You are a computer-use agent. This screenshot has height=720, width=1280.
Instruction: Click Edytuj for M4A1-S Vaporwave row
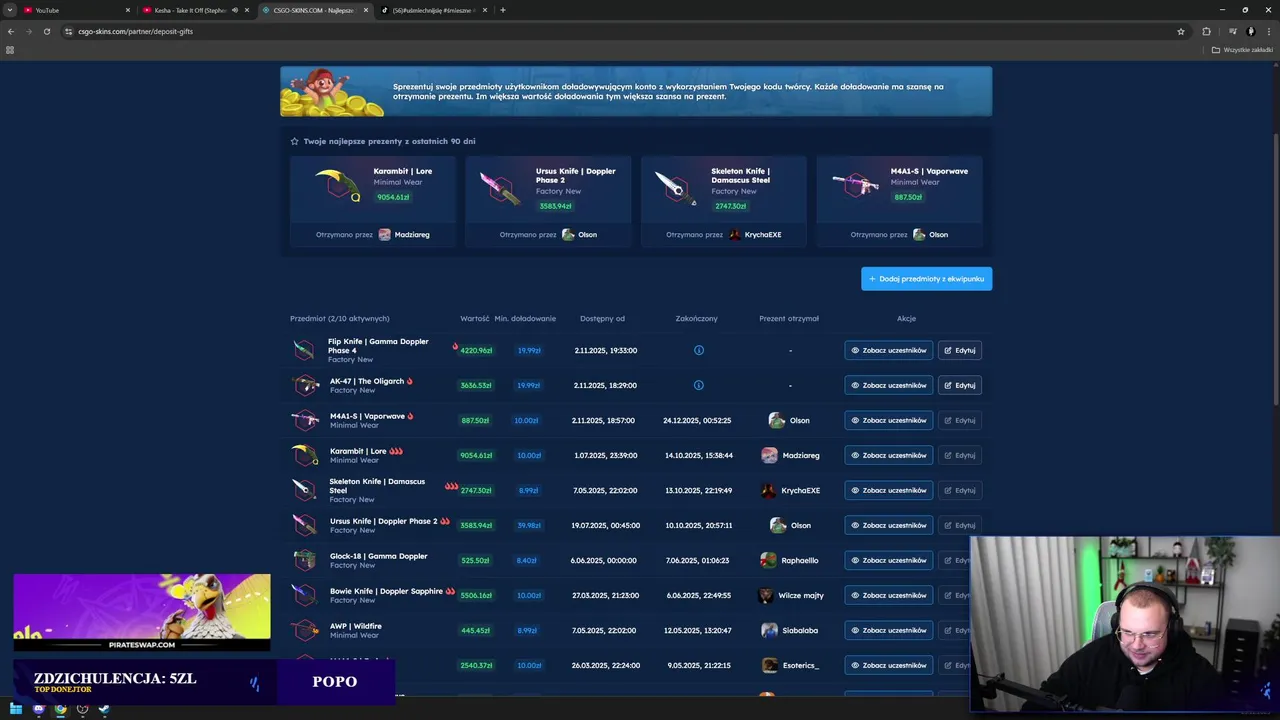[960, 420]
